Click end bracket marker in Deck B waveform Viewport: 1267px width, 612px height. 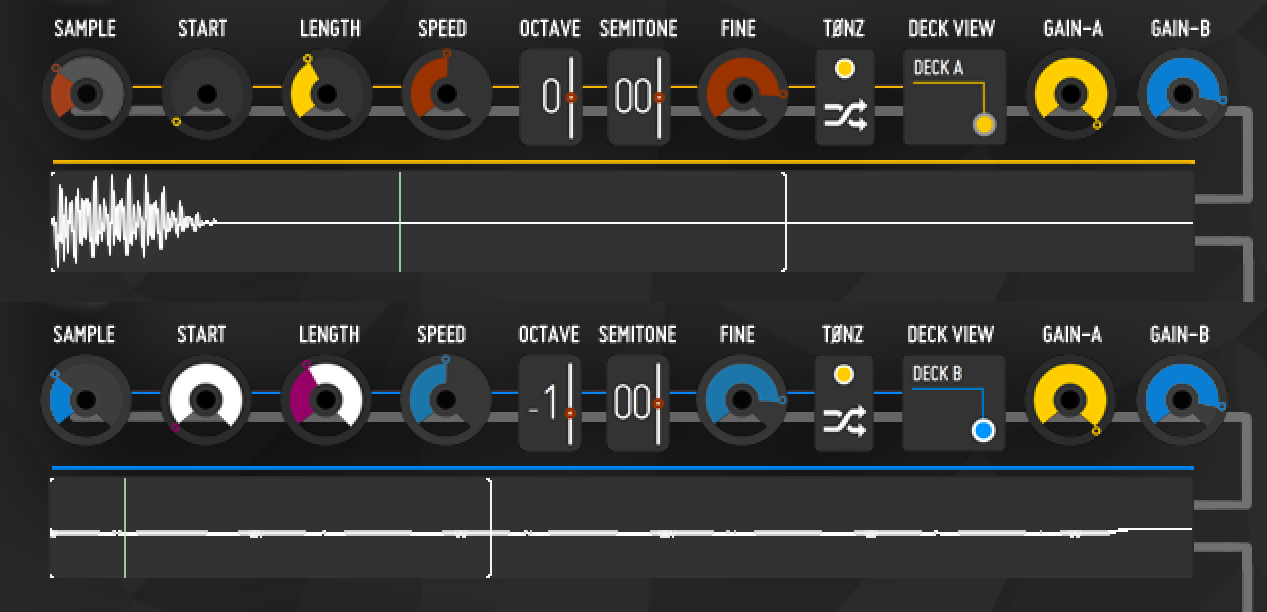490,527
